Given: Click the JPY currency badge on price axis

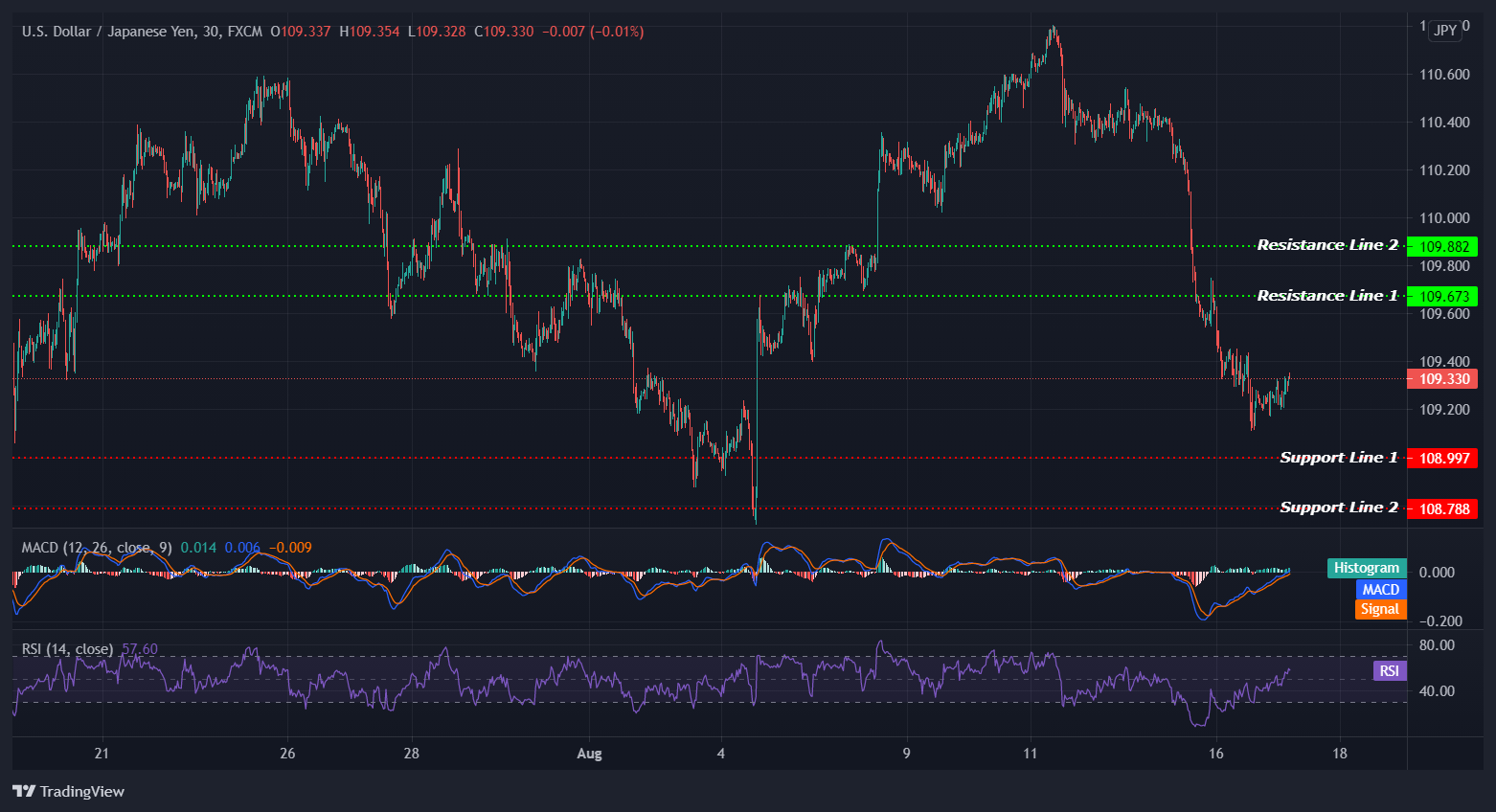Looking at the screenshot, I should click(x=1444, y=30).
